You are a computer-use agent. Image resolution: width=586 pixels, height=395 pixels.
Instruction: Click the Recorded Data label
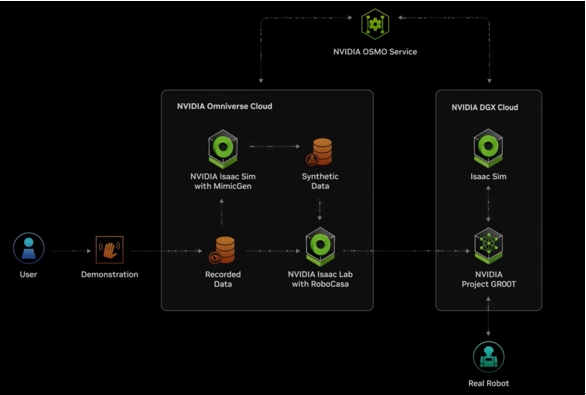223,279
